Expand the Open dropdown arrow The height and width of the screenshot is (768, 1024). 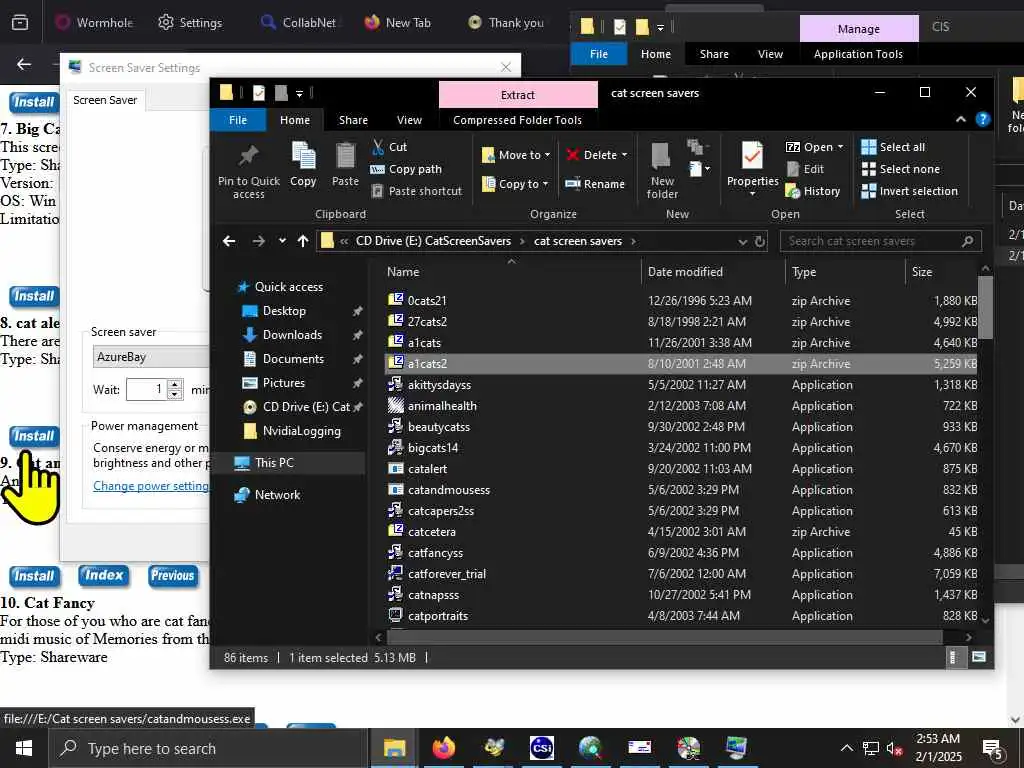point(840,147)
